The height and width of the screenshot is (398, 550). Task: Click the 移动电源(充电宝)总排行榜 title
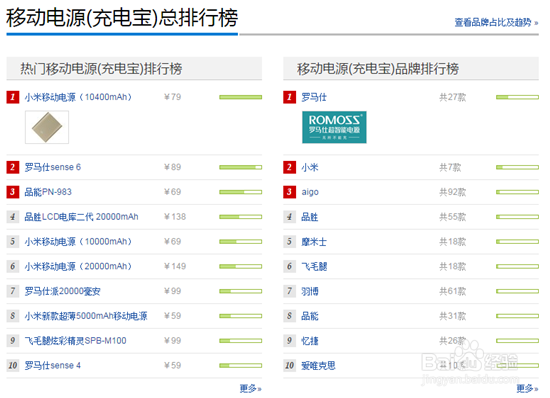(x=122, y=17)
